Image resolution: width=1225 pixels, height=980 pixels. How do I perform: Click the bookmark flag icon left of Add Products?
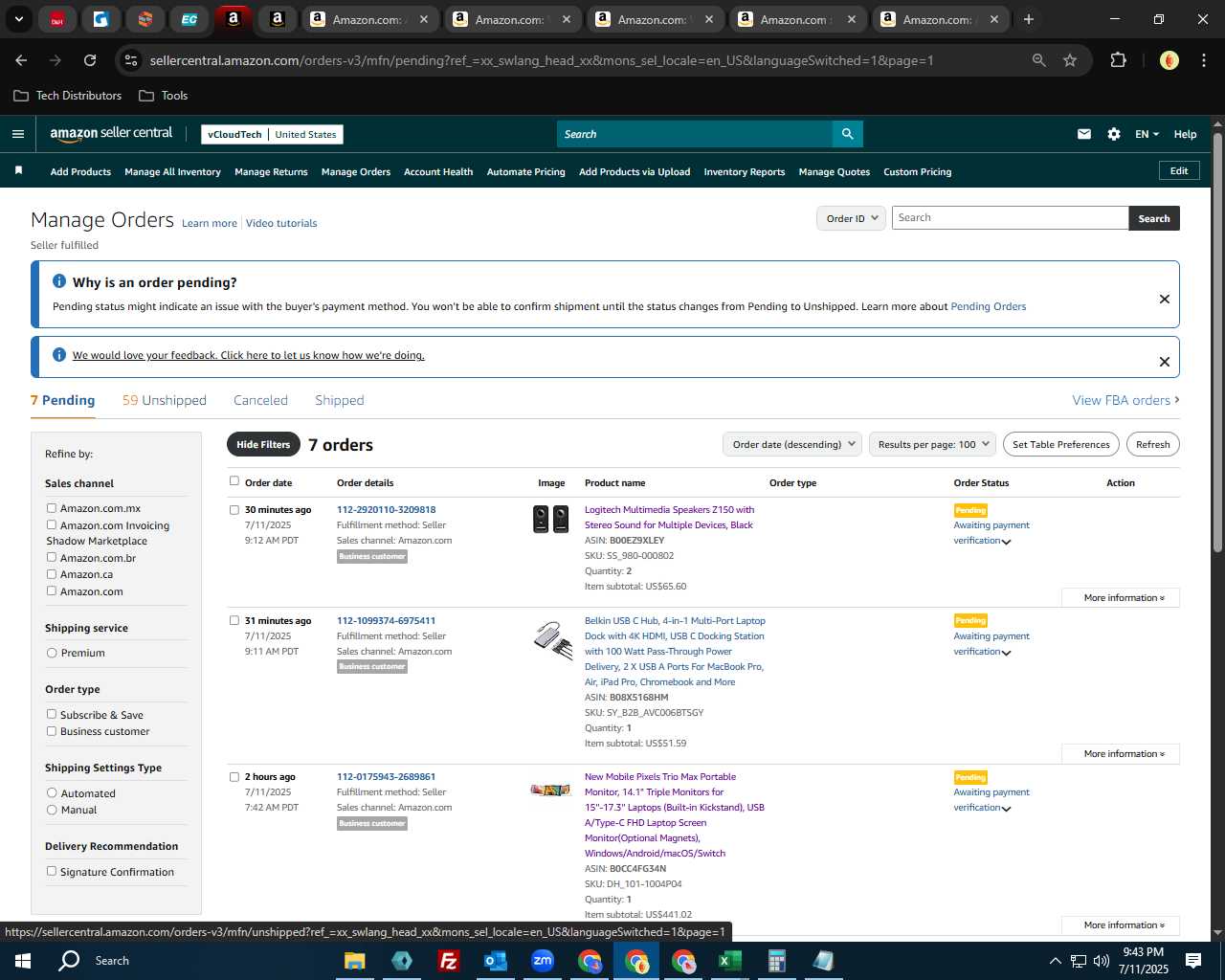click(x=18, y=170)
